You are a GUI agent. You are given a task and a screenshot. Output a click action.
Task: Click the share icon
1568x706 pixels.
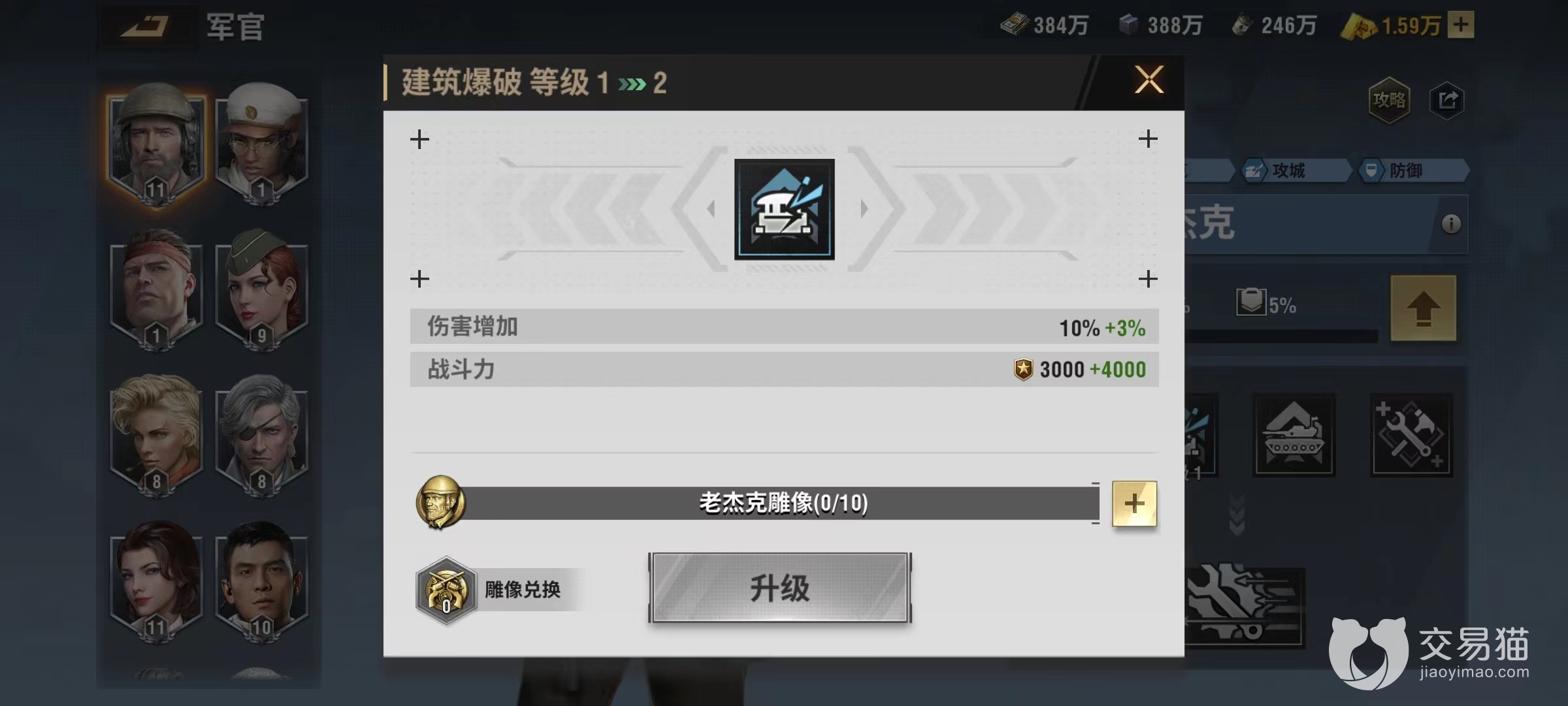click(x=1446, y=100)
